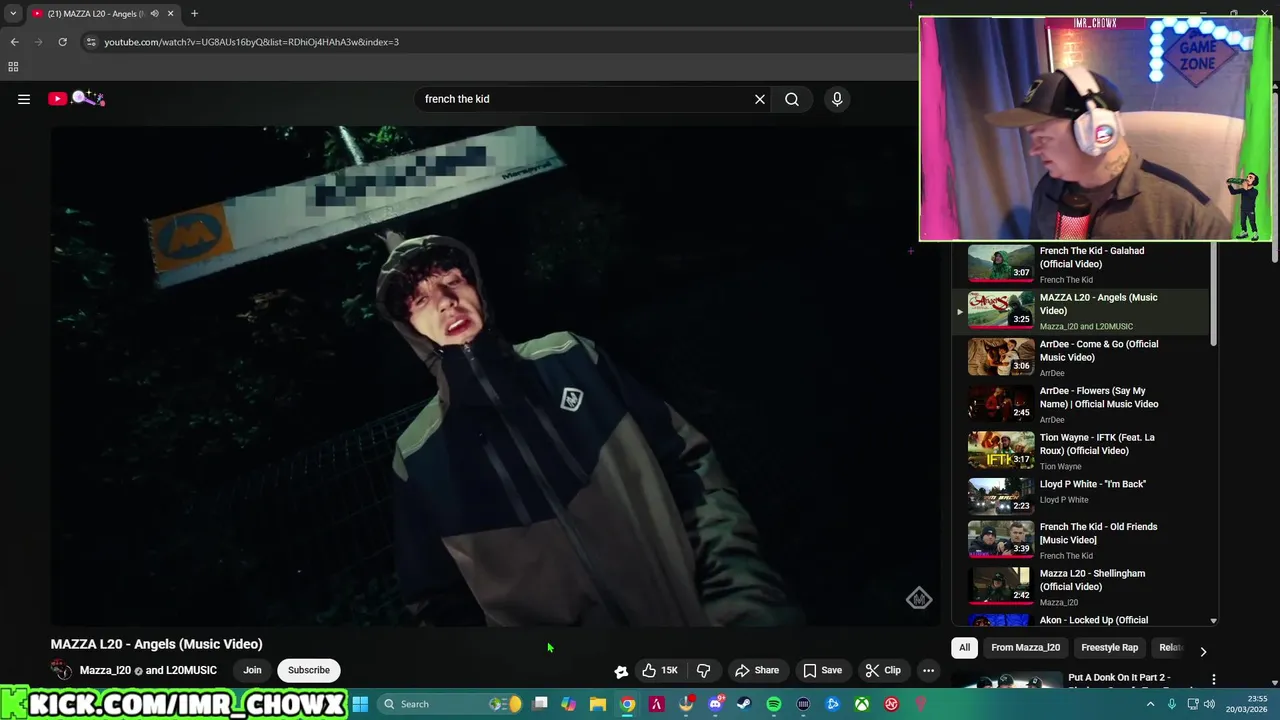
Task: Mute the tab via its speaker icon
Action: point(154,14)
